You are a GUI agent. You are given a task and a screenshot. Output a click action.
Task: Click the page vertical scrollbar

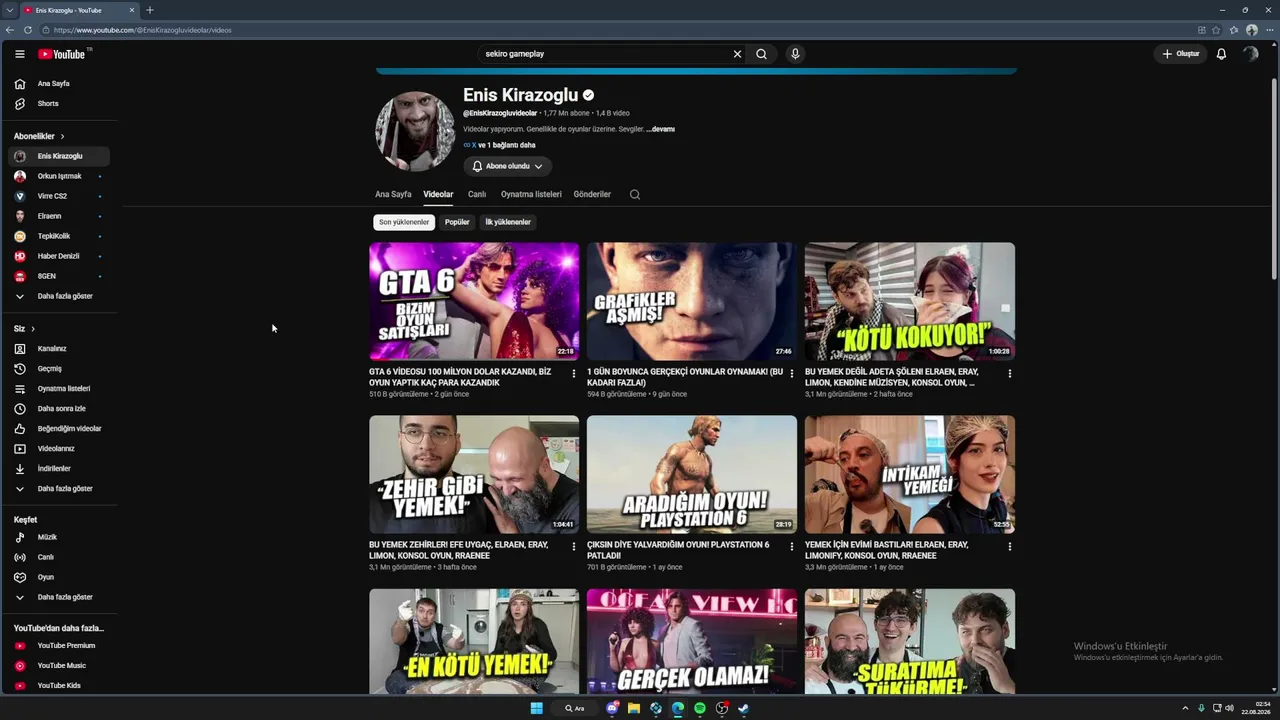pos(1274,180)
